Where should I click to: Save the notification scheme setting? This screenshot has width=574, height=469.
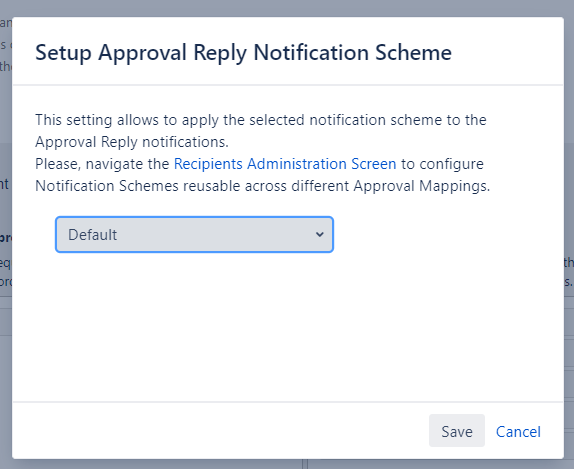457,431
